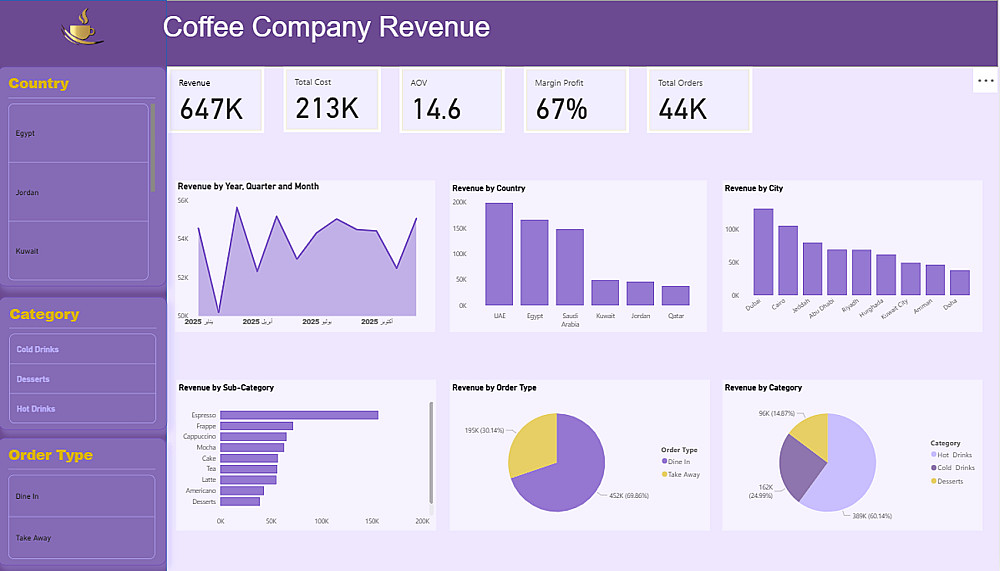This screenshot has width=1000, height=571.
Task: Click the Cold Drinks legend entry
Action: coord(952,468)
